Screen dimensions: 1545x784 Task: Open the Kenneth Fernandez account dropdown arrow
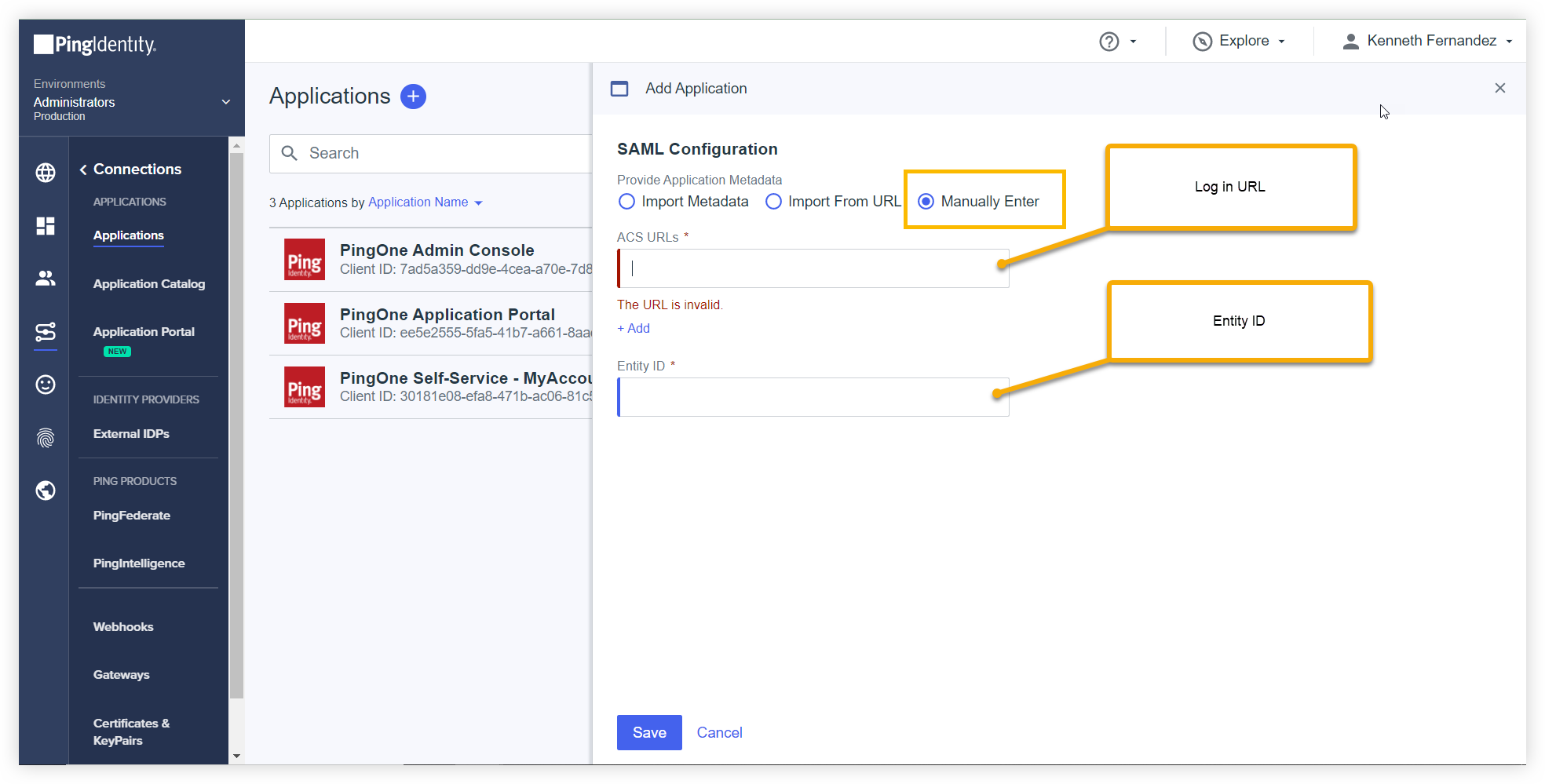coord(1509,42)
